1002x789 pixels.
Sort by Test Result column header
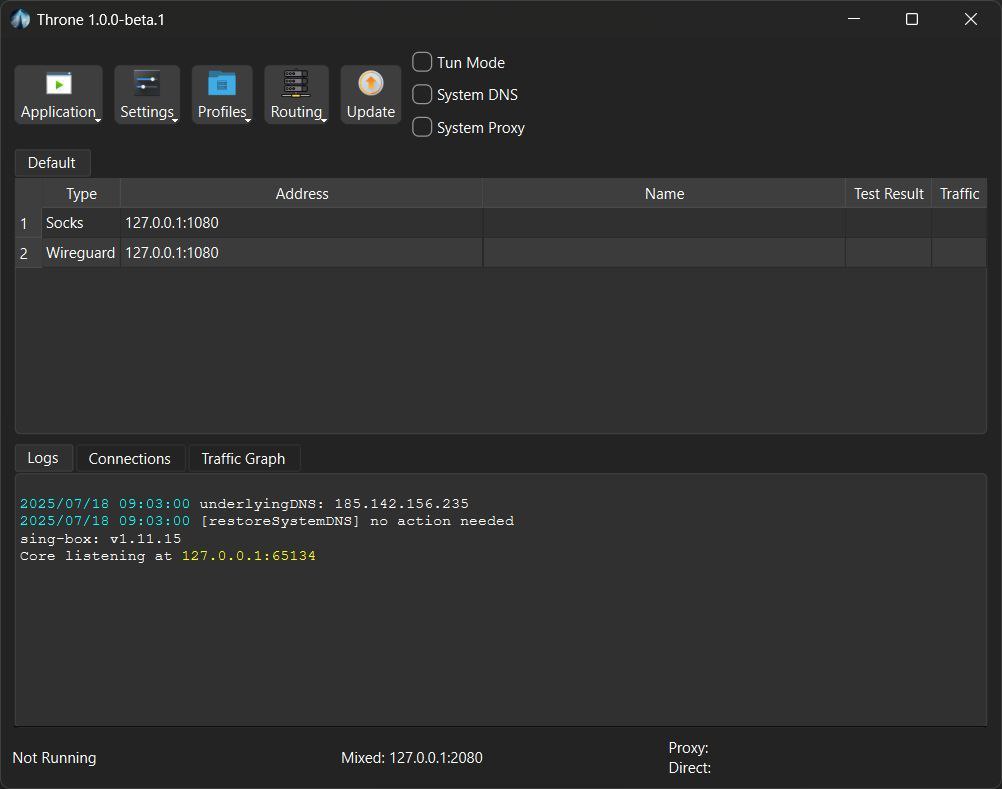coord(888,194)
